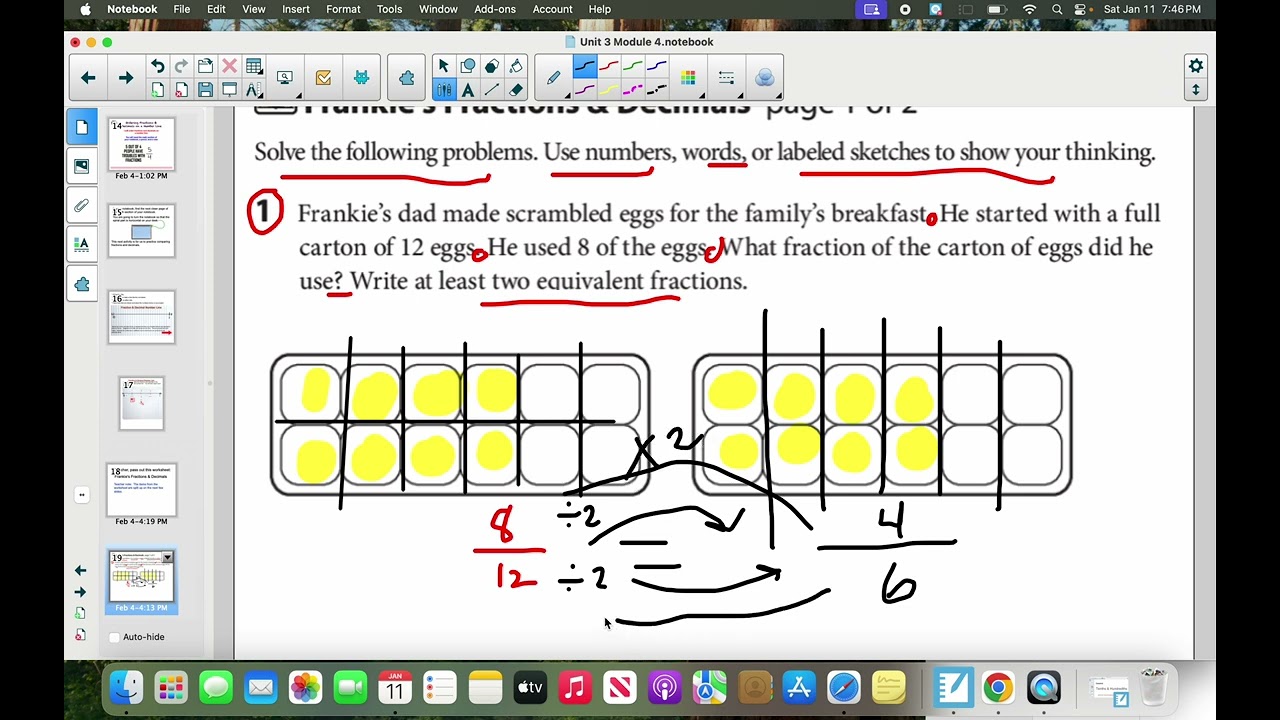The image size is (1280, 720).
Task: Open the File menu
Action: click(182, 9)
